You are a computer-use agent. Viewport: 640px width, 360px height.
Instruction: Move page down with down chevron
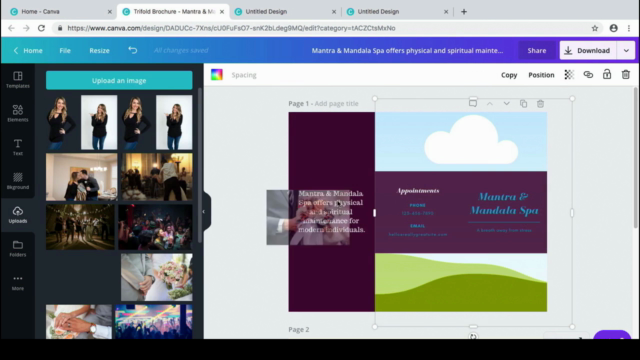click(507, 104)
